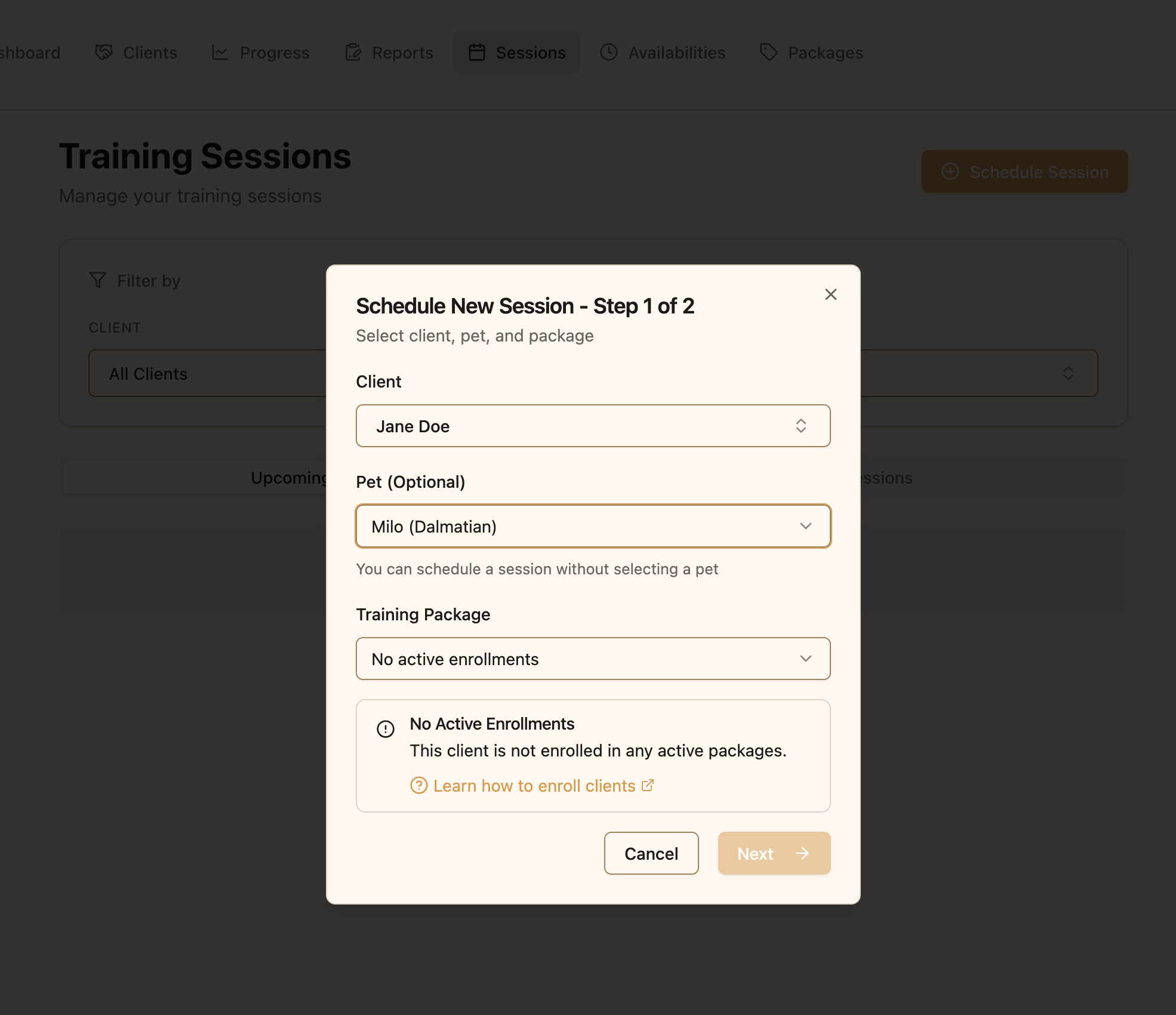
Task: Click the alert circle in No Active Enrollments
Action: 385,729
